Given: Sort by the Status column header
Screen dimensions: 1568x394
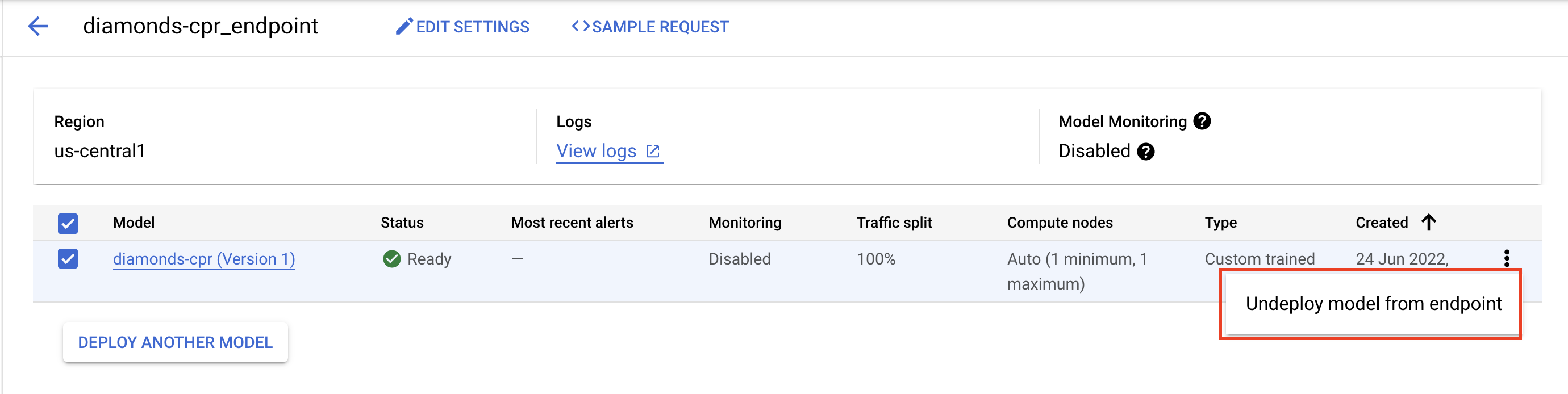Looking at the screenshot, I should pyautogui.click(x=402, y=223).
